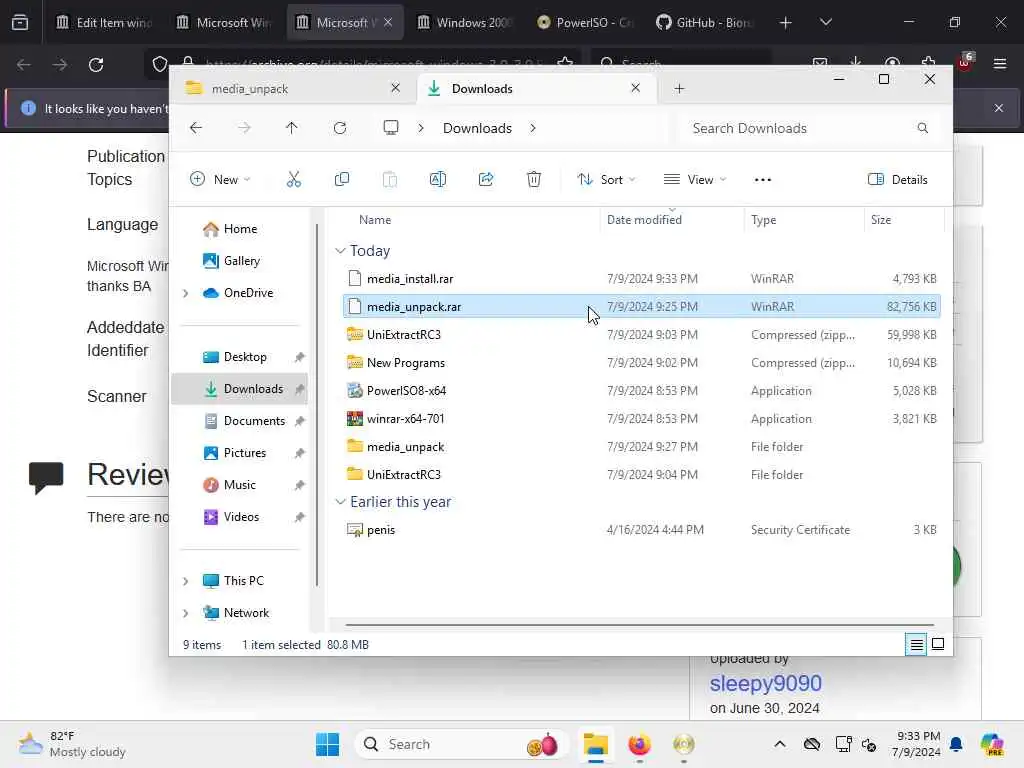Switch to Details list view icon in status bar
The height and width of the screenshot is (768, 1024).
(x=916, y=645)
